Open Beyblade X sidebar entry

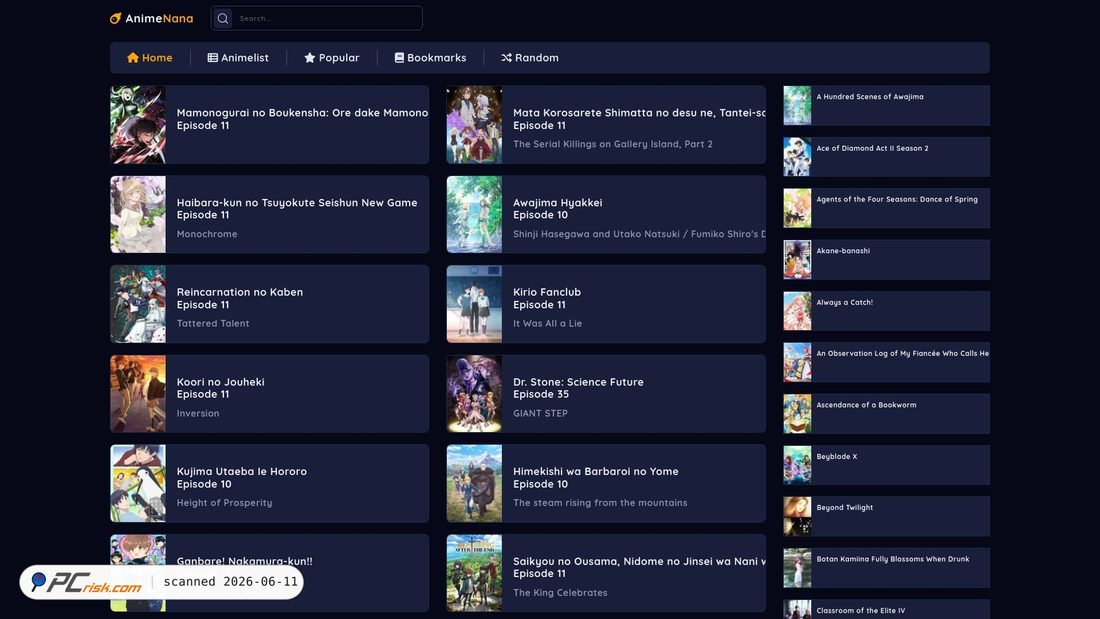tap(887, 465)
